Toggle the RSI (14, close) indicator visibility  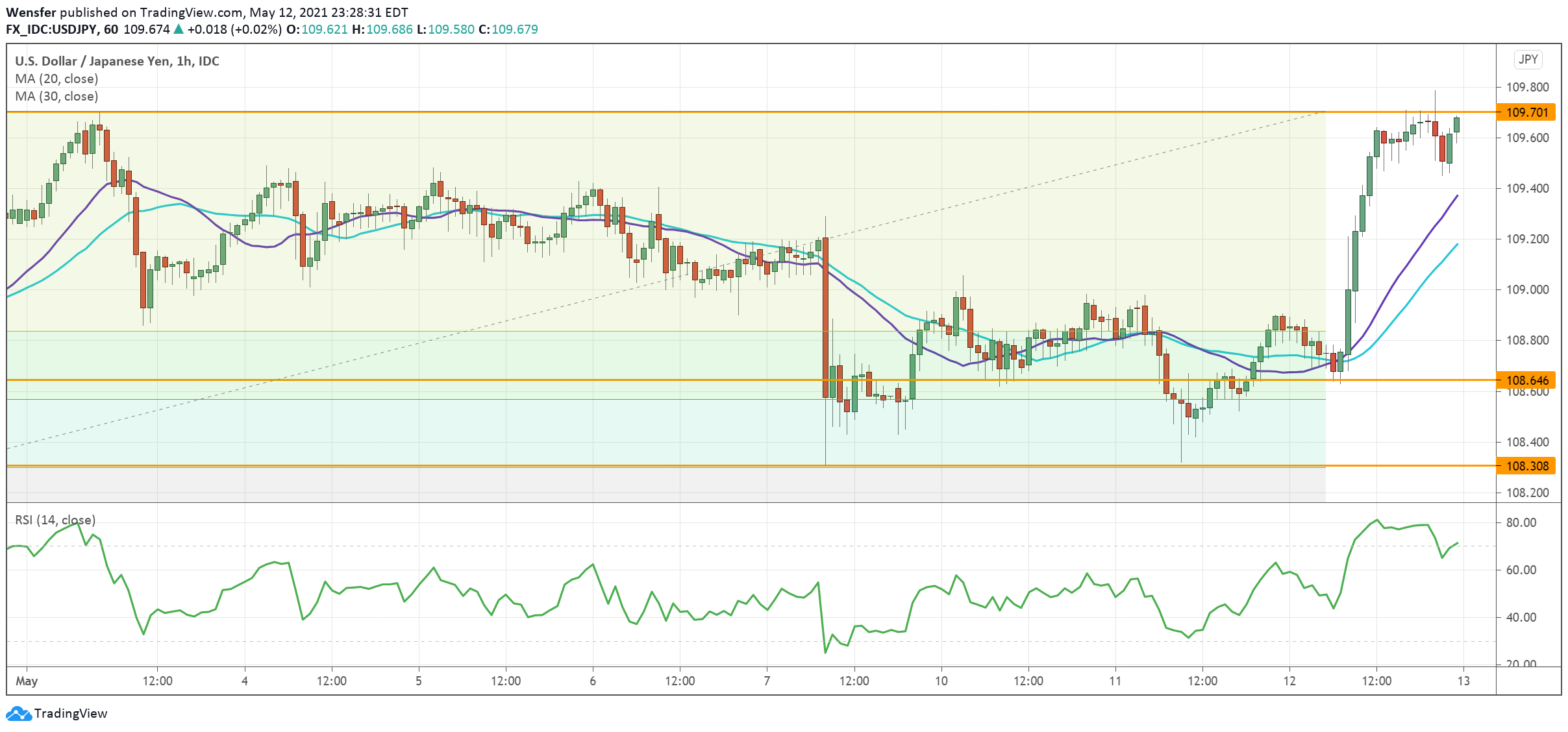pos(55,520)
